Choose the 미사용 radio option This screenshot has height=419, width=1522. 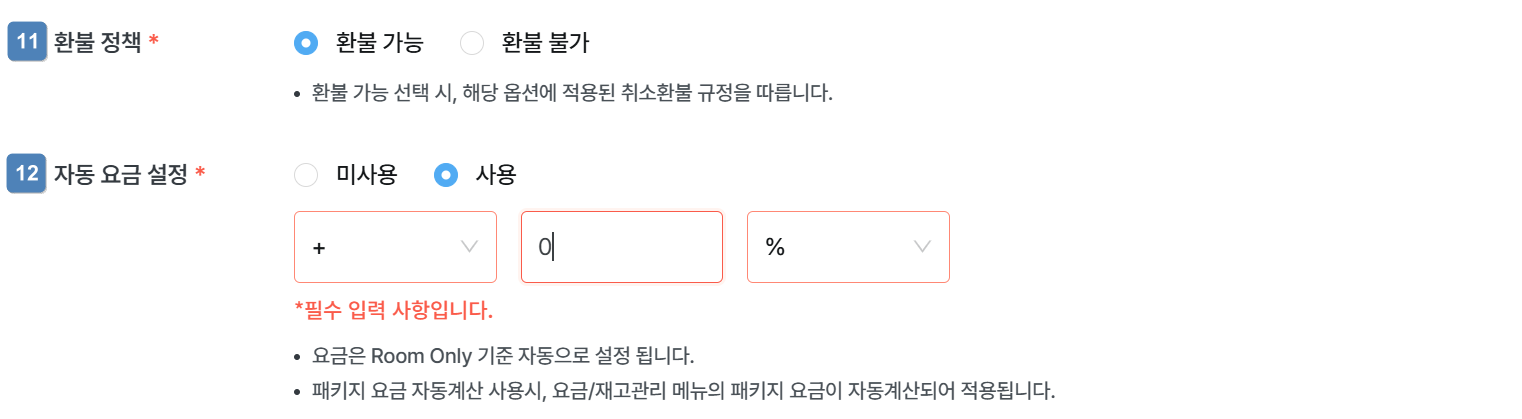pyautogui.click(x=307, y=175)
